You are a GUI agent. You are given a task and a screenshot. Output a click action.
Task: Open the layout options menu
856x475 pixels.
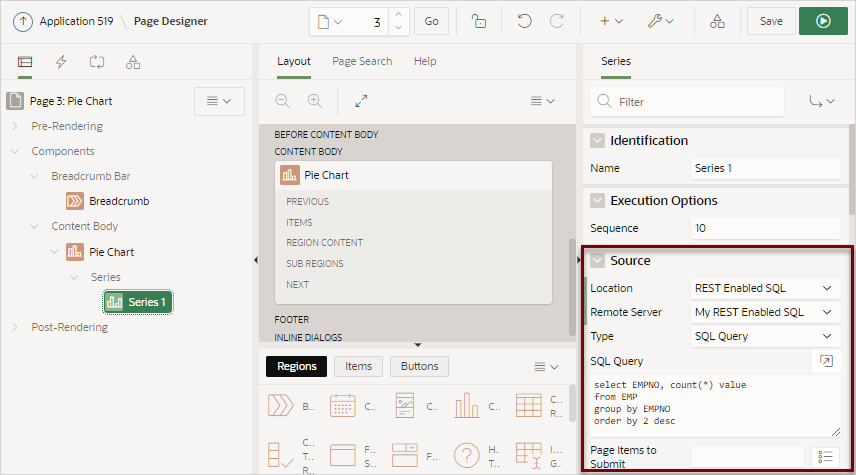click(543, 101)
